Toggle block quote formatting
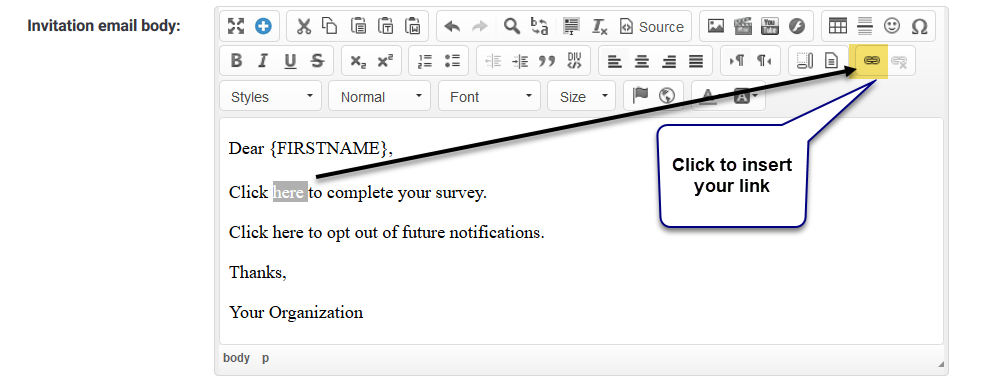The width and height of the screenshot is (996, 383). (547, 61)
